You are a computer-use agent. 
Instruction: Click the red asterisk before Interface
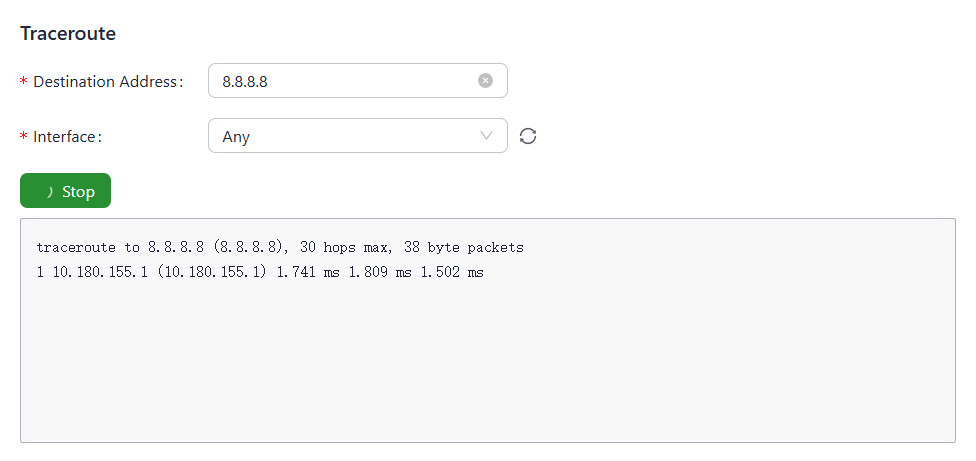tap(24, 137)
